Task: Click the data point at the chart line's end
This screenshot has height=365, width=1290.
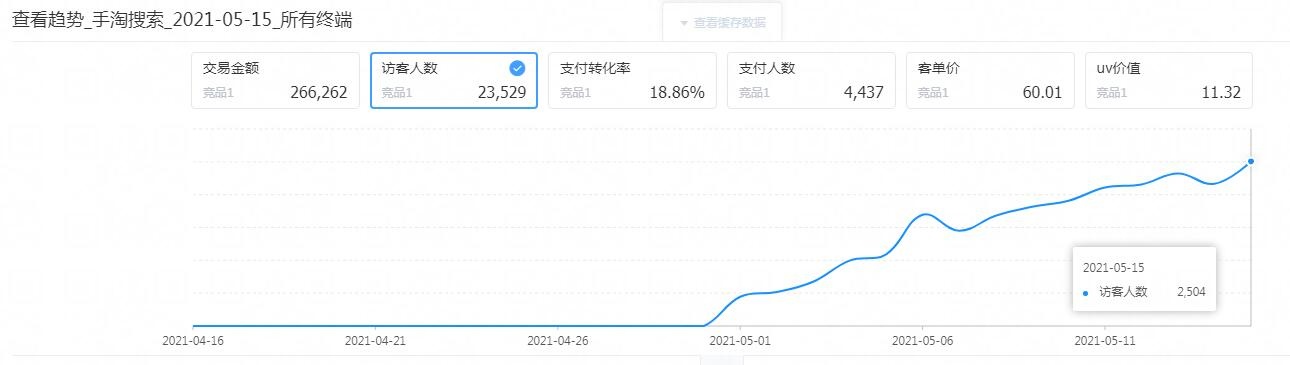Action: click(1251, 161)
